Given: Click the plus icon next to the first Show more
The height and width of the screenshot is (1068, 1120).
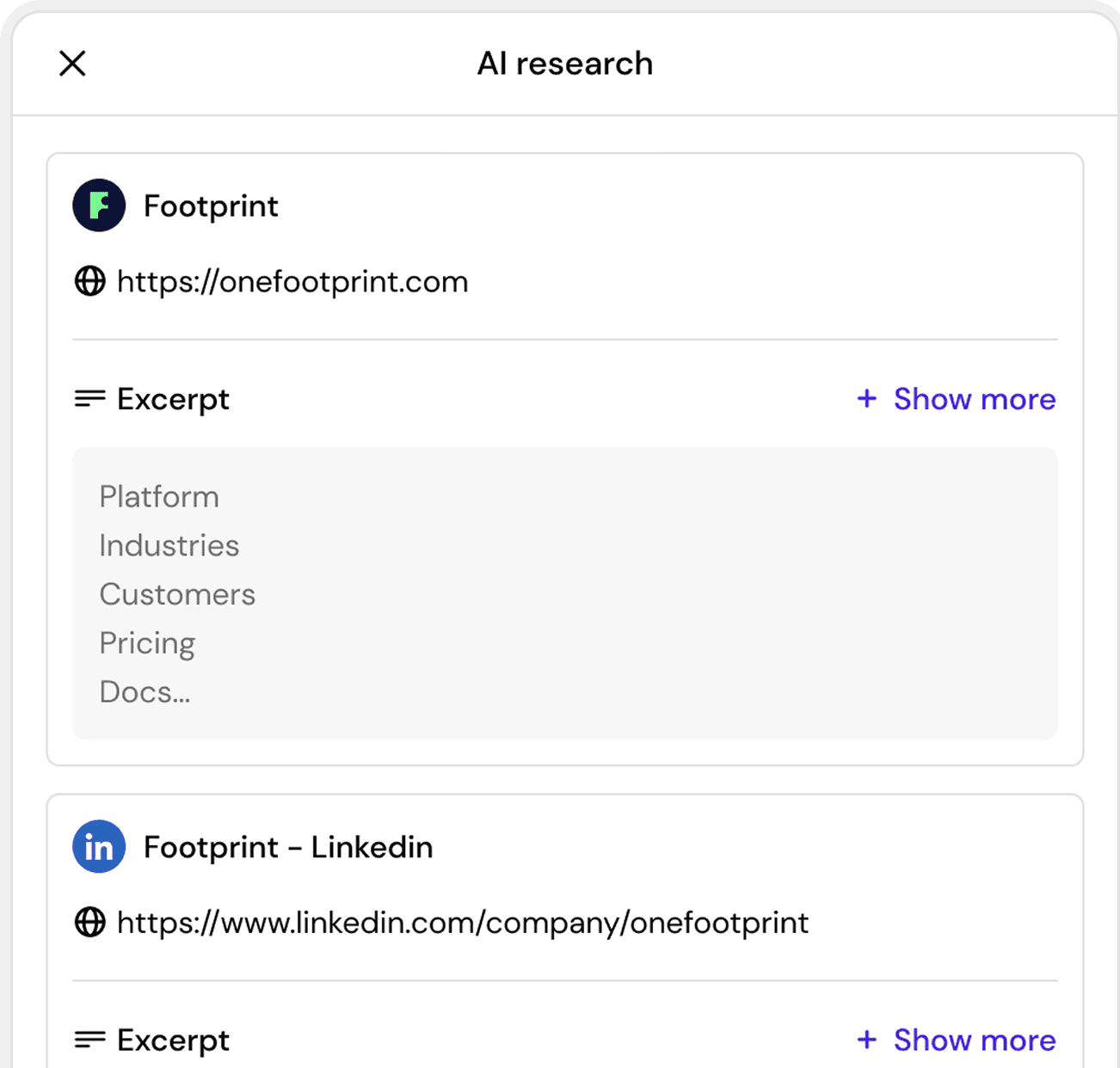Looking at the screenshot, I should click(x=865, y=399).
